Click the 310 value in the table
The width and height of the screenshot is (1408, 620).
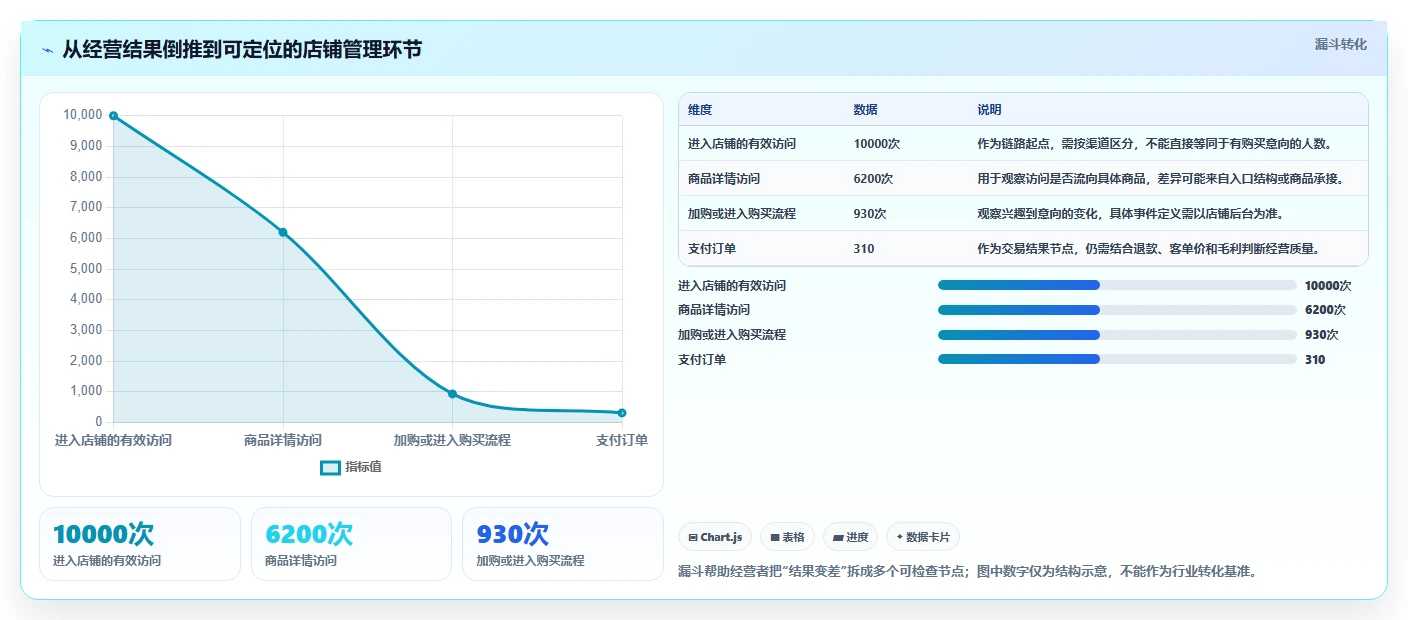coord(864,249)
